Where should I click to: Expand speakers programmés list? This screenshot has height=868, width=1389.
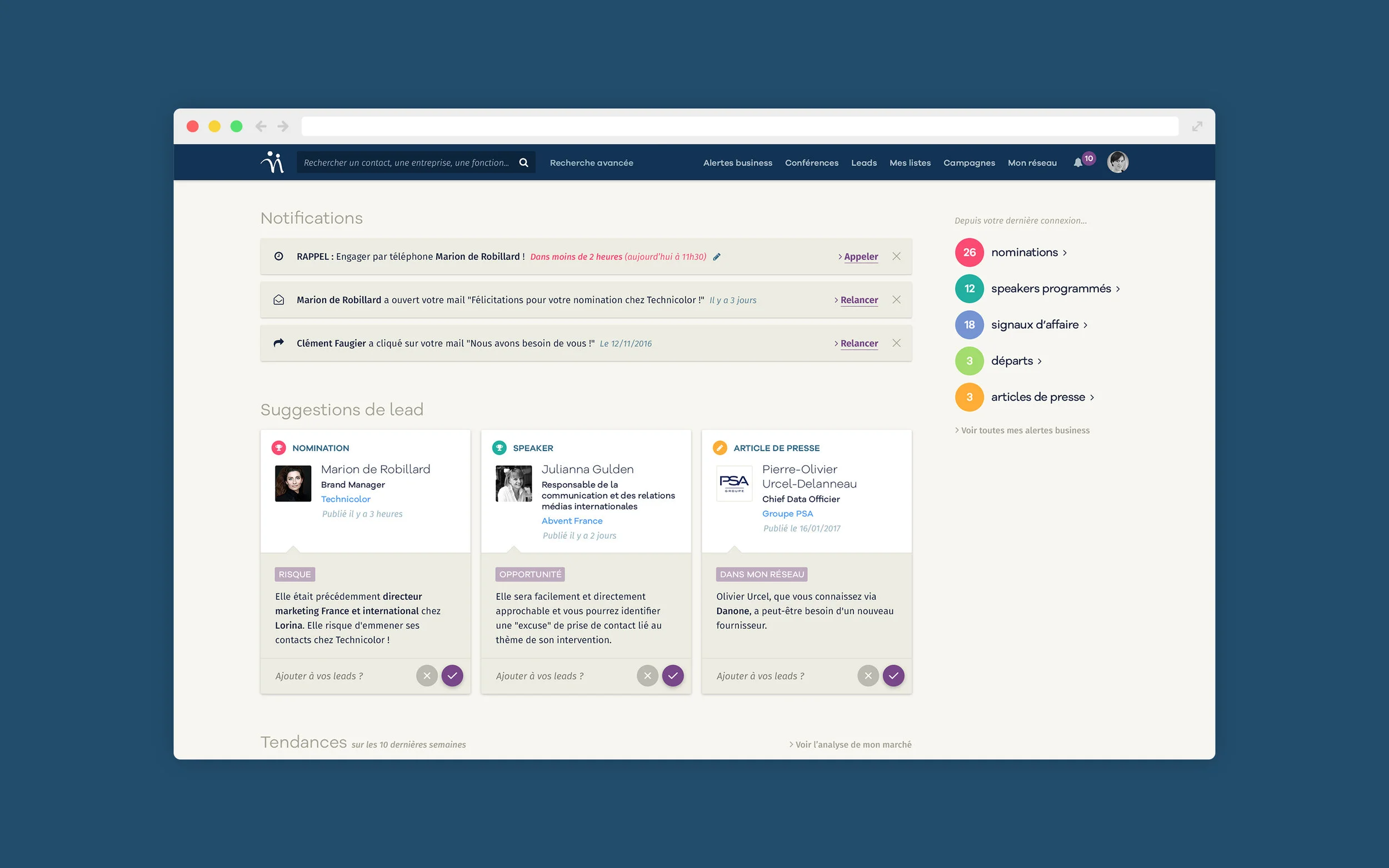click(x=1117, y=289)
